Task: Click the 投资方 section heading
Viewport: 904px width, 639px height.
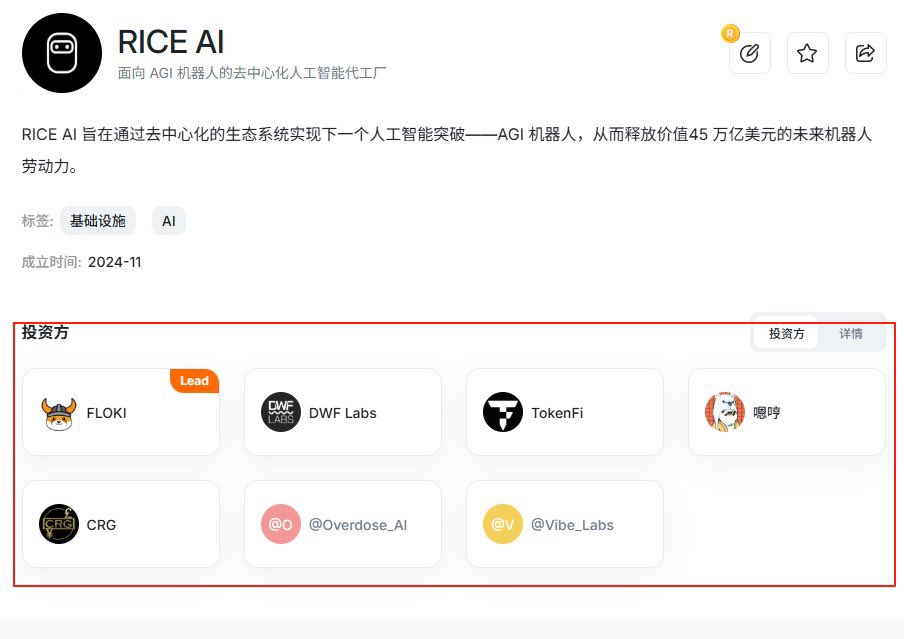Action: coord(45,332)
